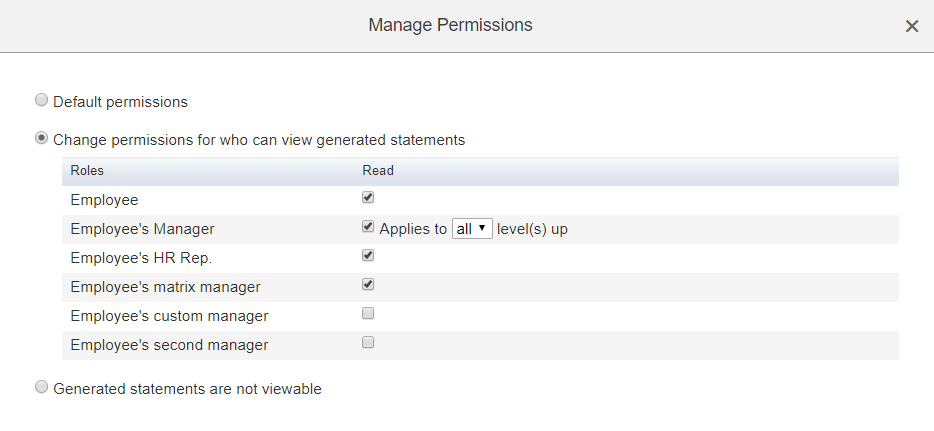The image size is (934, 431).
Task: Click the Roles column header
Action: (x=87, y=171)
